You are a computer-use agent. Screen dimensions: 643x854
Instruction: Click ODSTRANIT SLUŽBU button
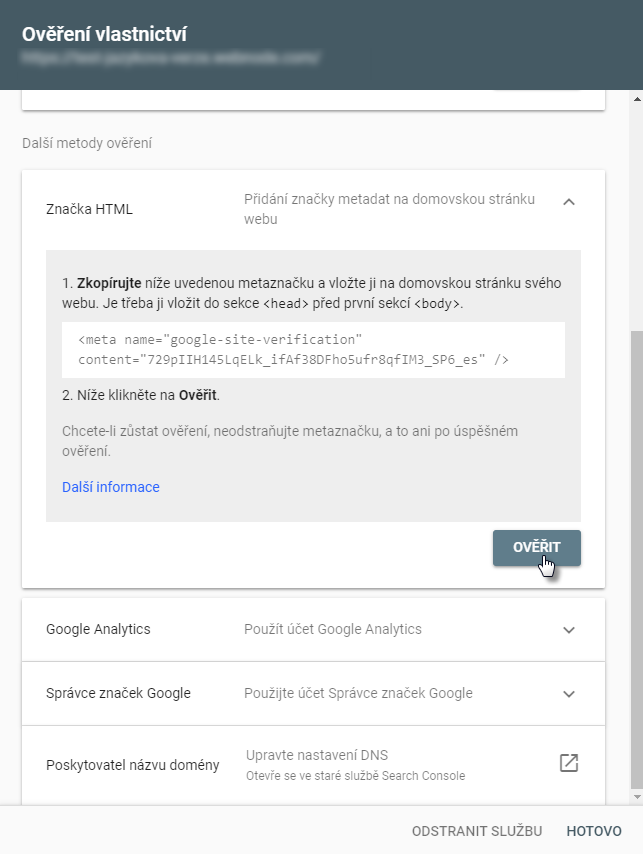click(476, 831)
